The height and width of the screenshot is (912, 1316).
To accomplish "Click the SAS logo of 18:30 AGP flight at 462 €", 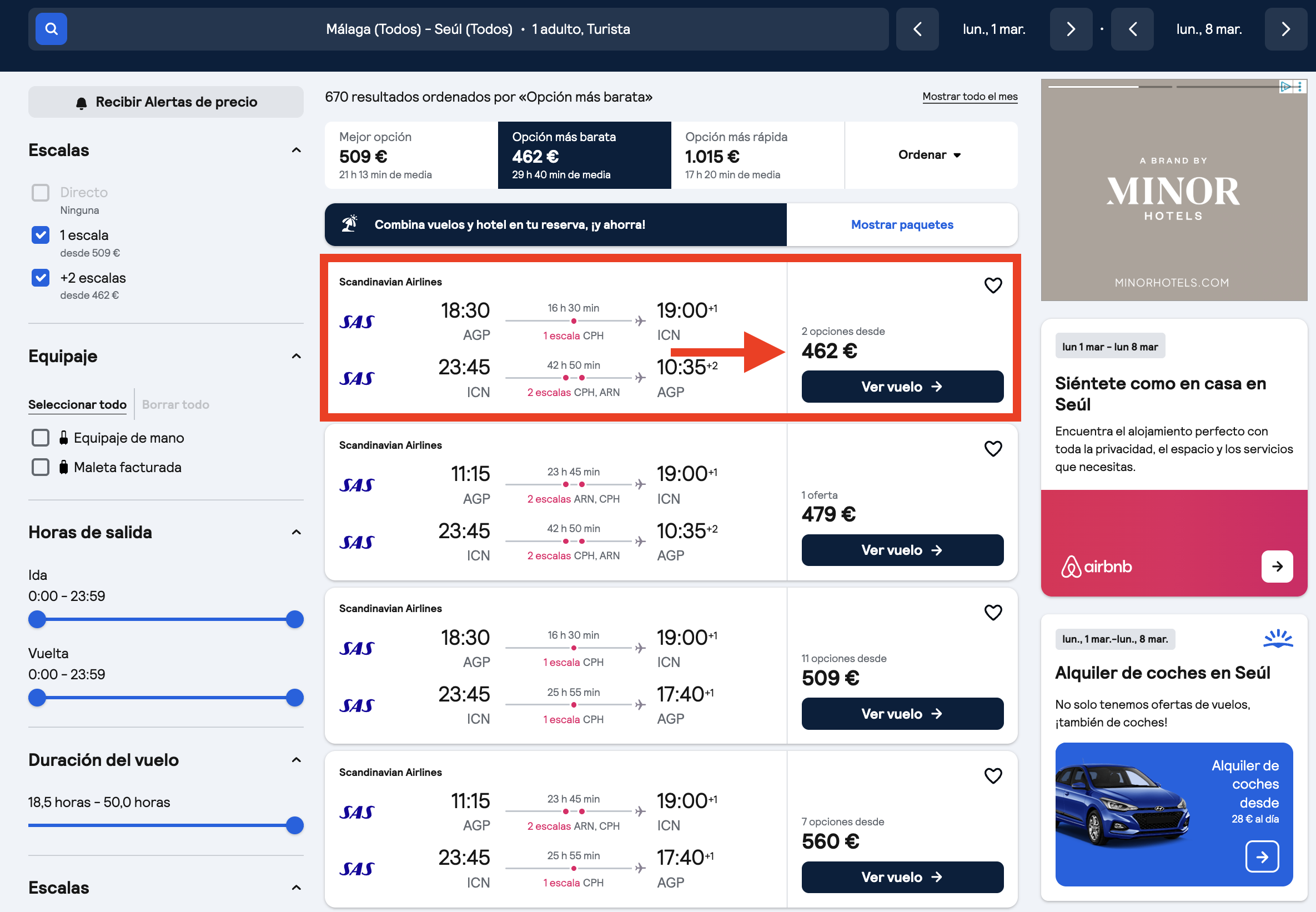I will point(357,322).
